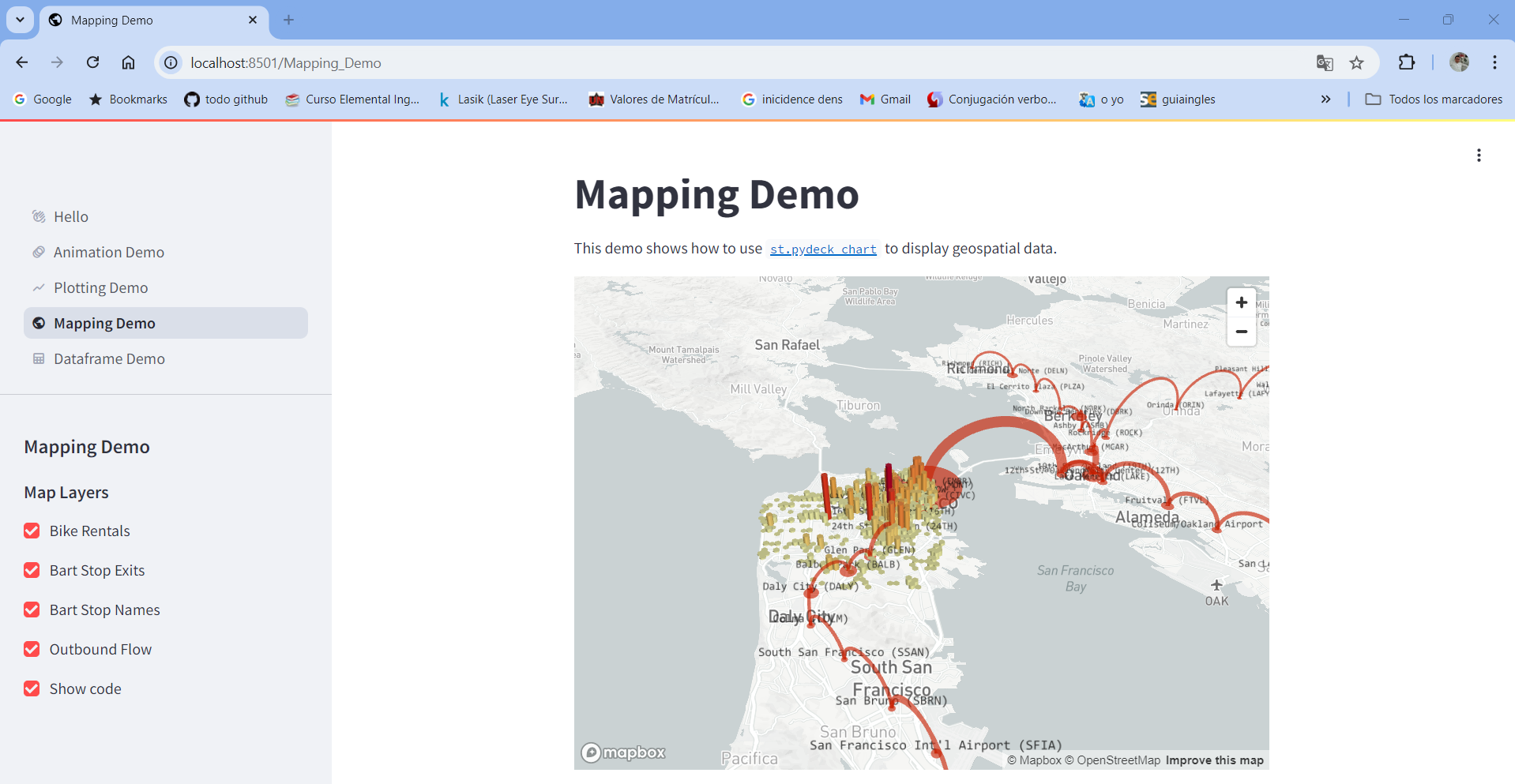The image size is (1515, 784).
Task: Open Streamlit app three-dot menu
Action: click(1479, 156)
